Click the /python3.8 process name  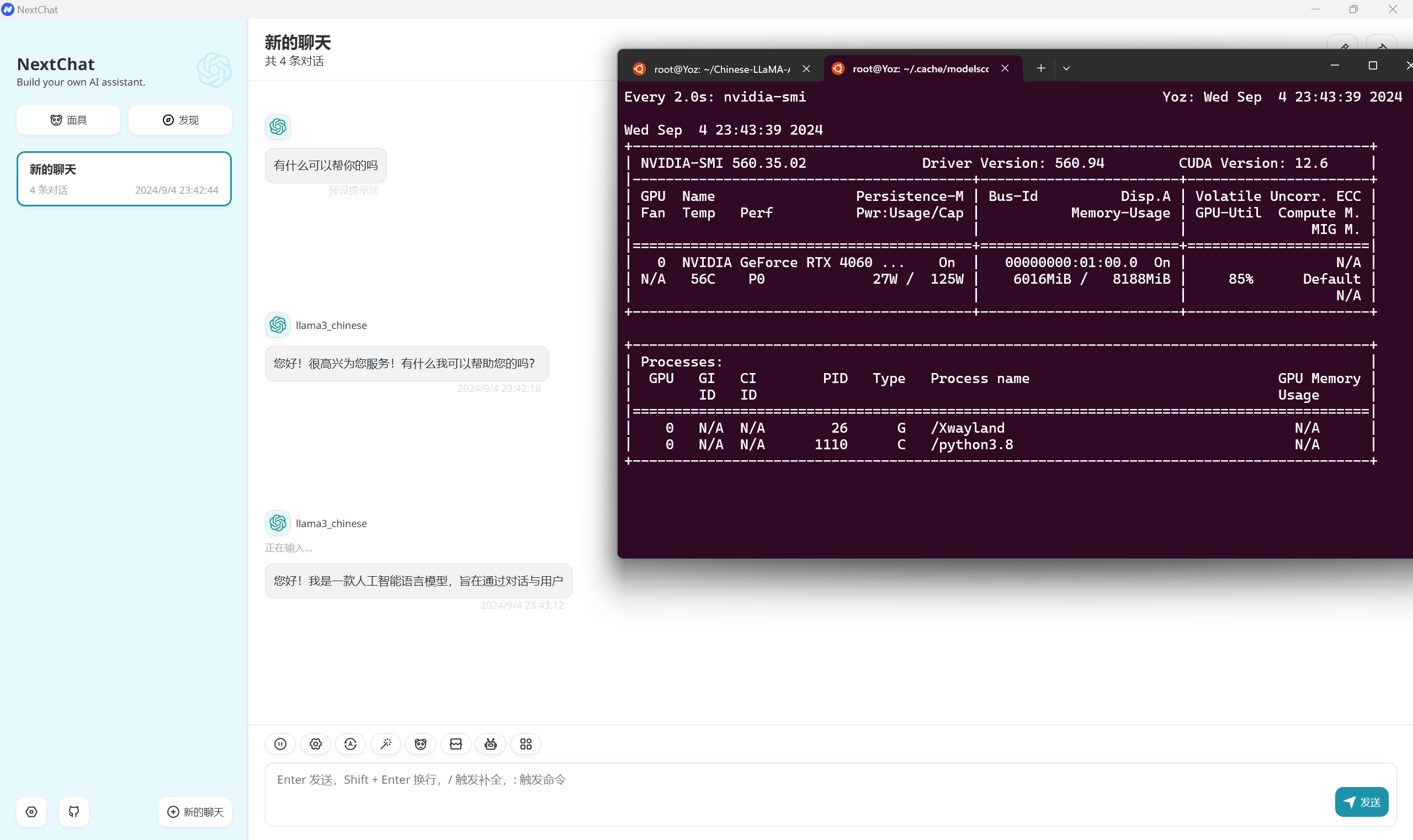point(972,445)
